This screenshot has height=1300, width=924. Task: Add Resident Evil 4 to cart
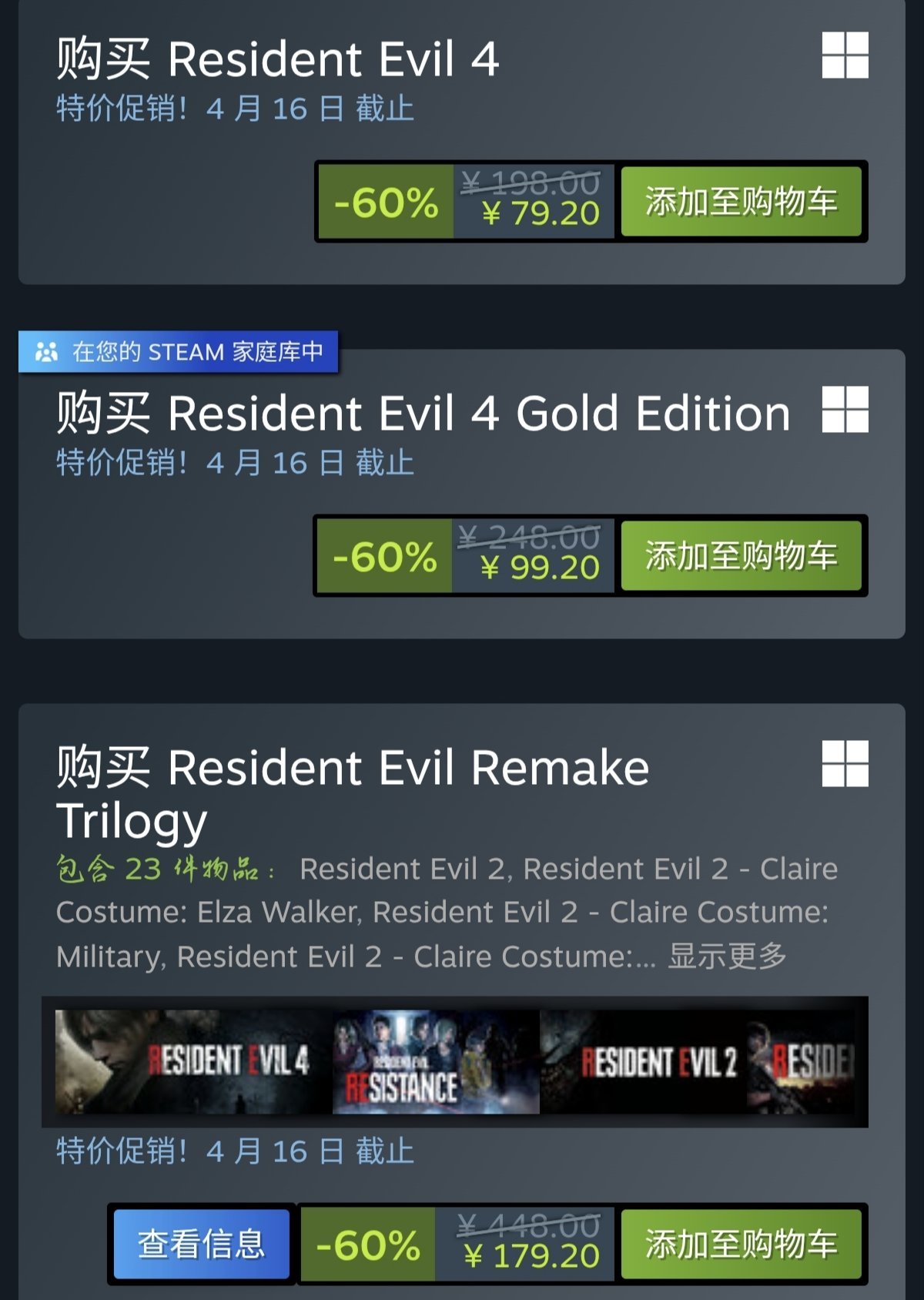pos(741,201)
